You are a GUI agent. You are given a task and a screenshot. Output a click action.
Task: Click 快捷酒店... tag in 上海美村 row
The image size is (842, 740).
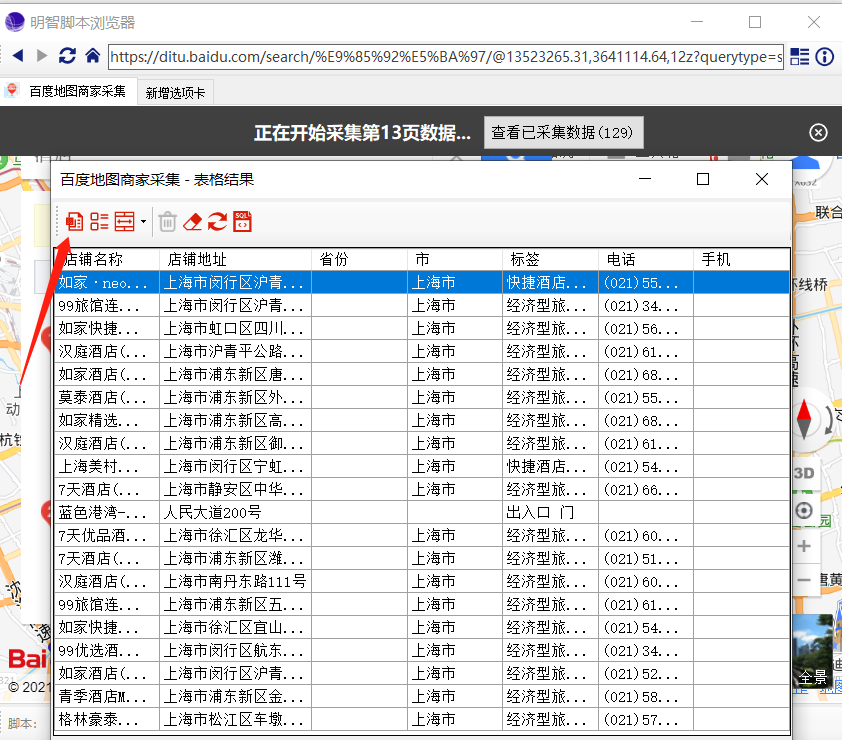(550, 467)
